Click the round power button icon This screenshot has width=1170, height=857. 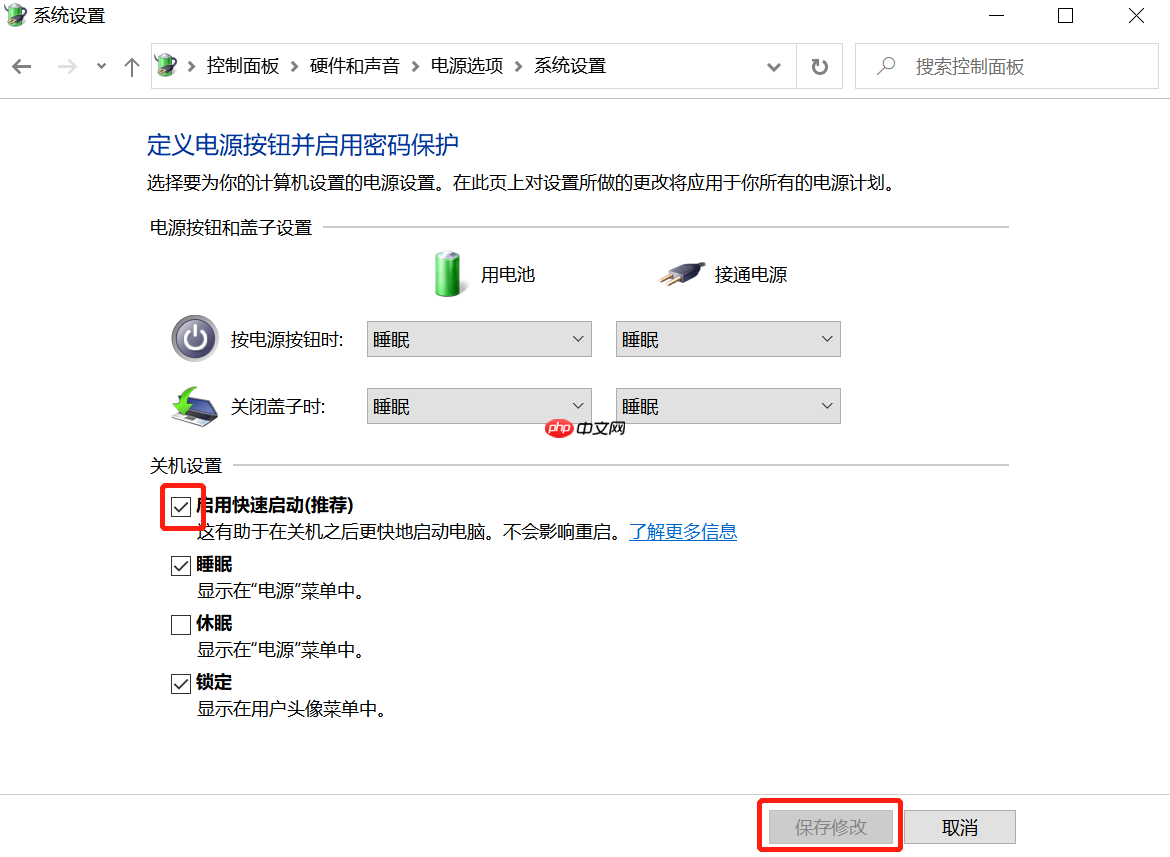[194, 338]
